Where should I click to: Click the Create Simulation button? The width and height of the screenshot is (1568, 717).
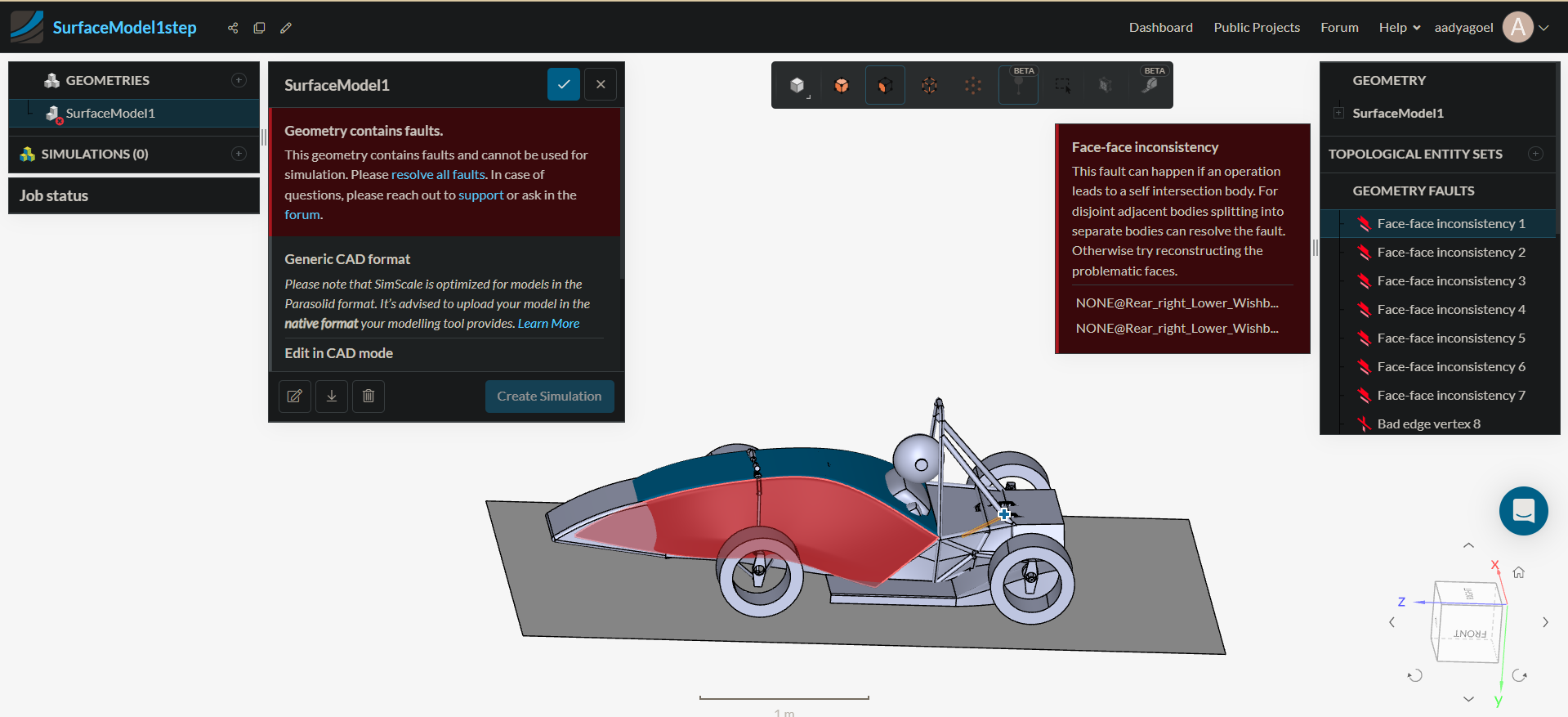click(x=549, y=397)
